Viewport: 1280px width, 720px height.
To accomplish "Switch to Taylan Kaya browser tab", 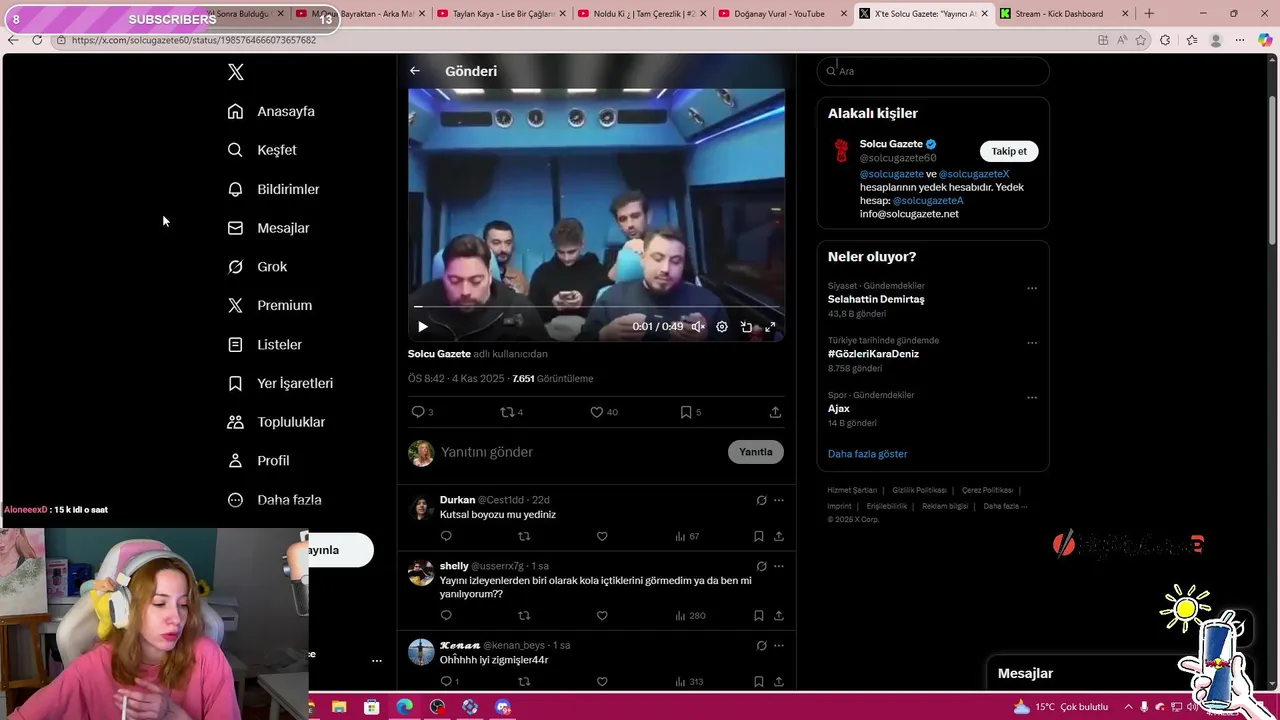I will point(503,14).
